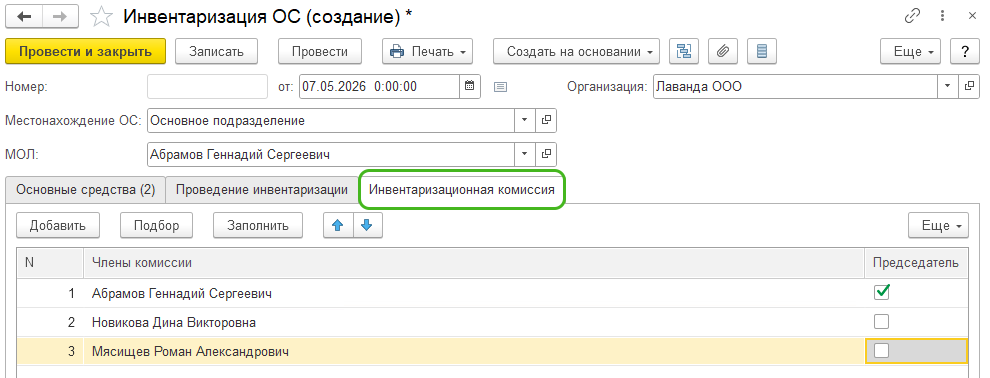Open the document movements report icon
Image resolution: width=990 pixels, height=378 pixels.
[761, 52]
